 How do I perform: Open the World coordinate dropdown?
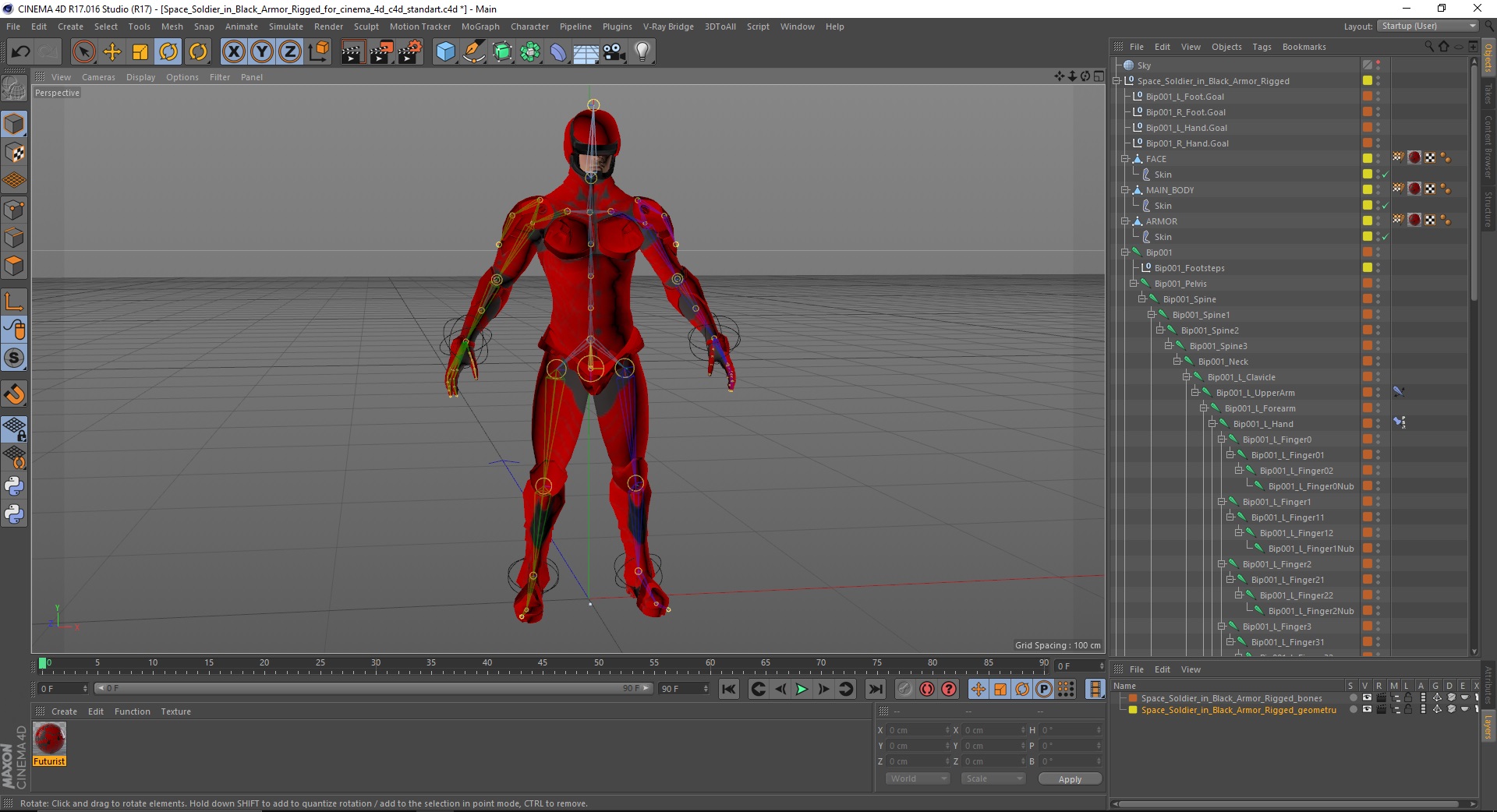point(918,778)
